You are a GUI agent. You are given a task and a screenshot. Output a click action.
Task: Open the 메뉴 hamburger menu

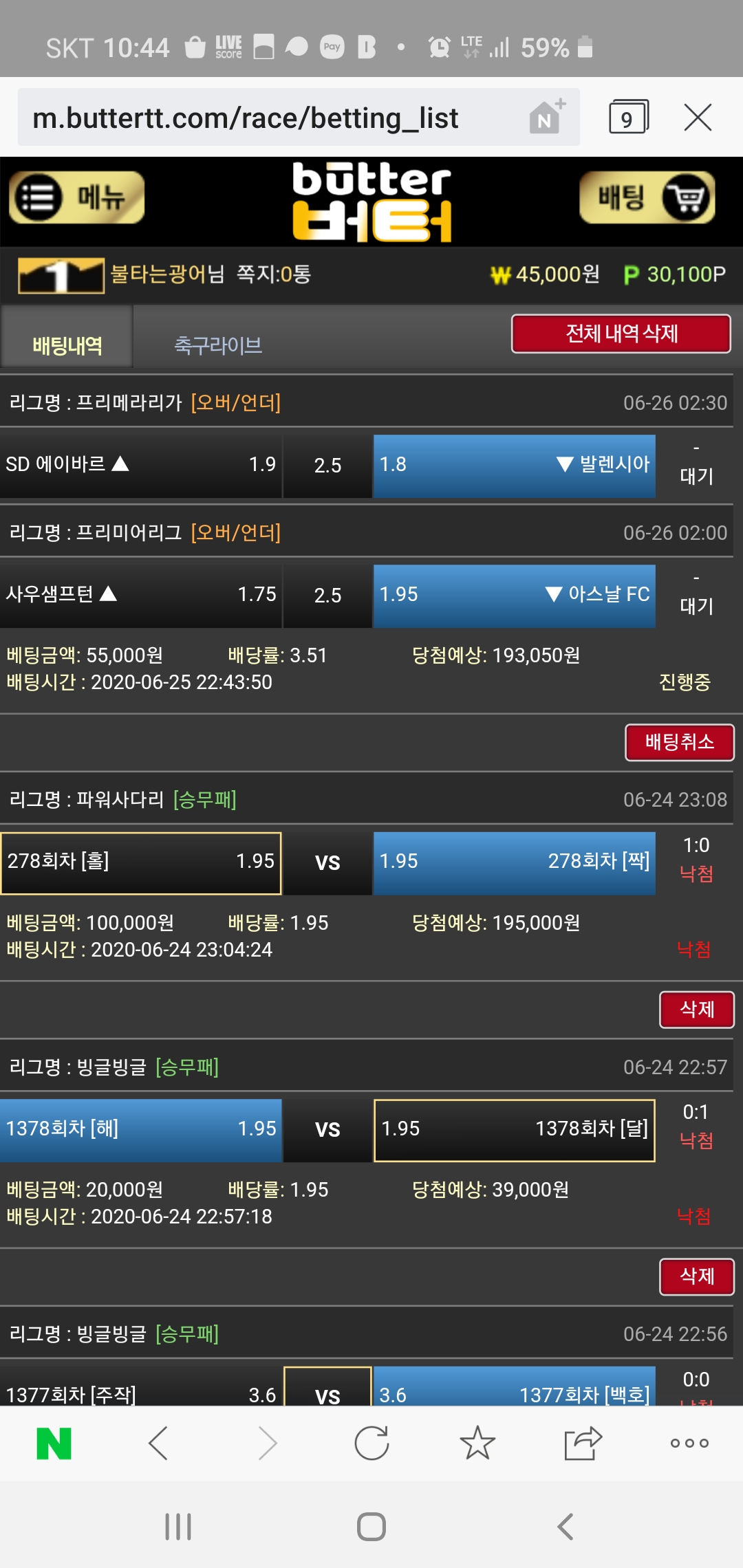click(76, 198)
